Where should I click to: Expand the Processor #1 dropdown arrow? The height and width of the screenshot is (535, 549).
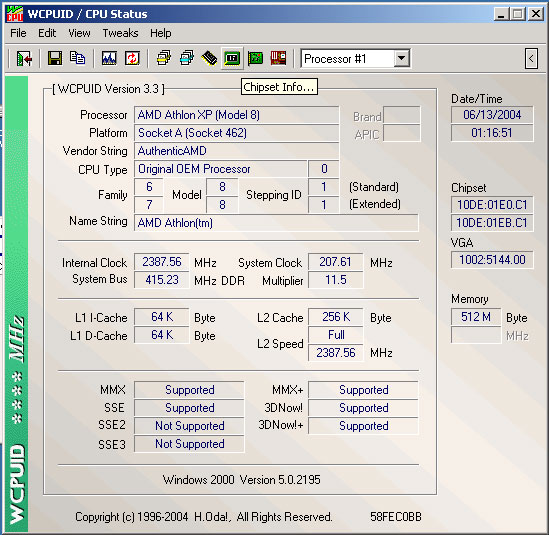(402, 58)
